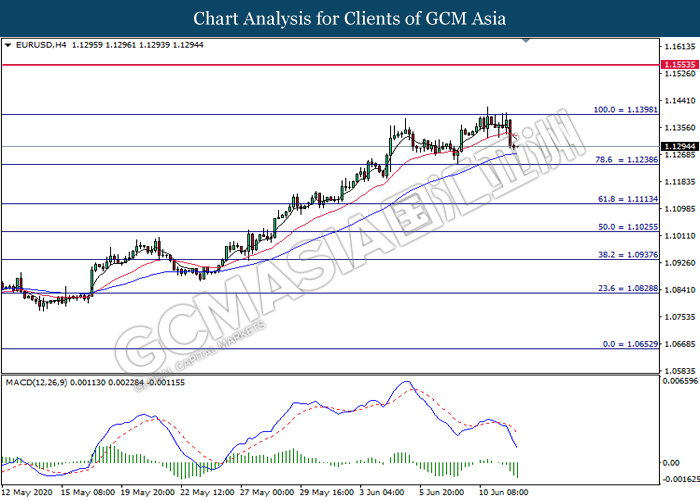Click the Fibonacci label 61.8 = 1.11134
The image size is (700, 500).
click(x=628, y=199)
